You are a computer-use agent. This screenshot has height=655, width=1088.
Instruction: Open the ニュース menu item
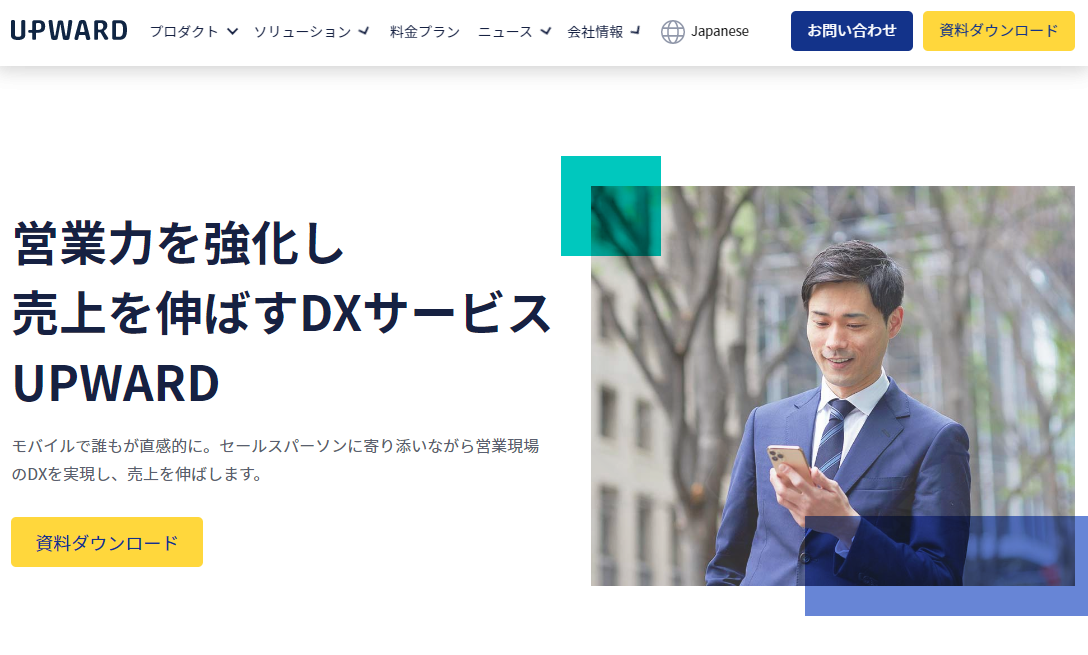coord(505,31)
